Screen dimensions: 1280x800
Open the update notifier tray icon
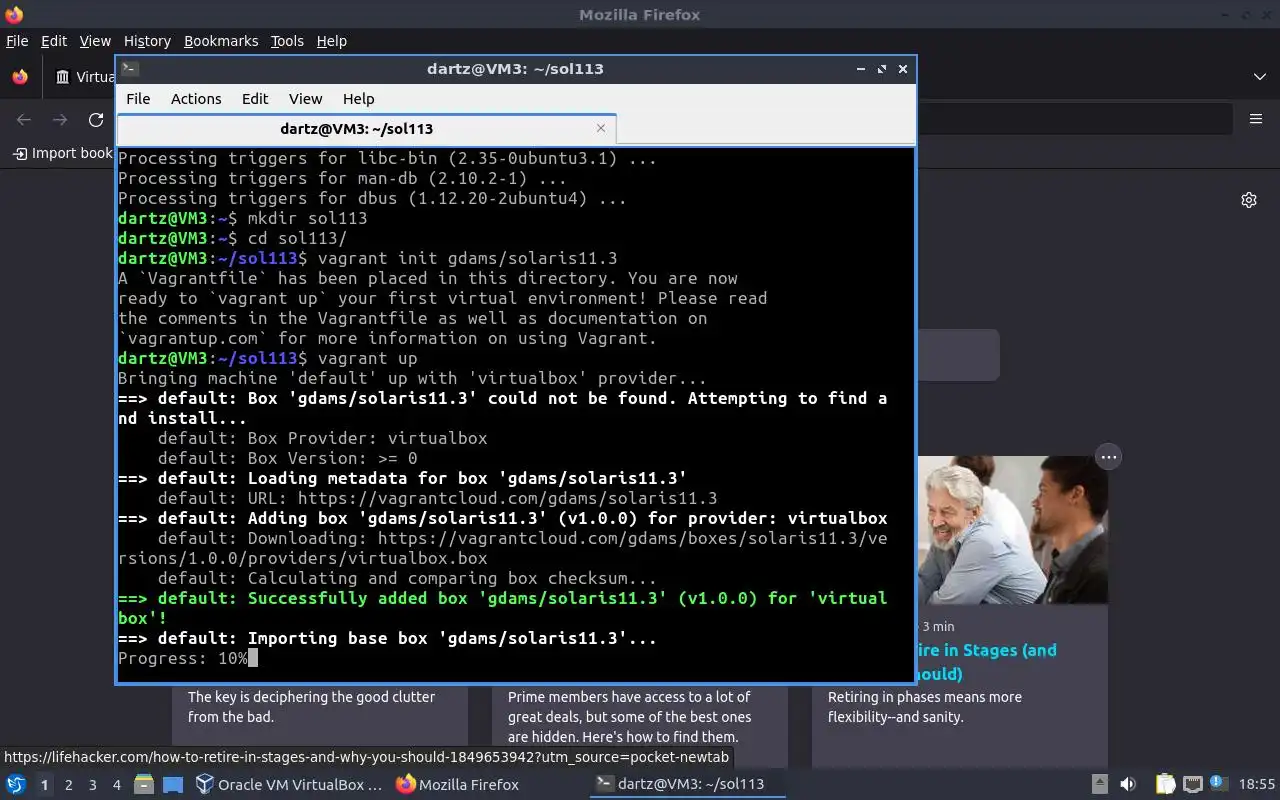pos(1219,784)
